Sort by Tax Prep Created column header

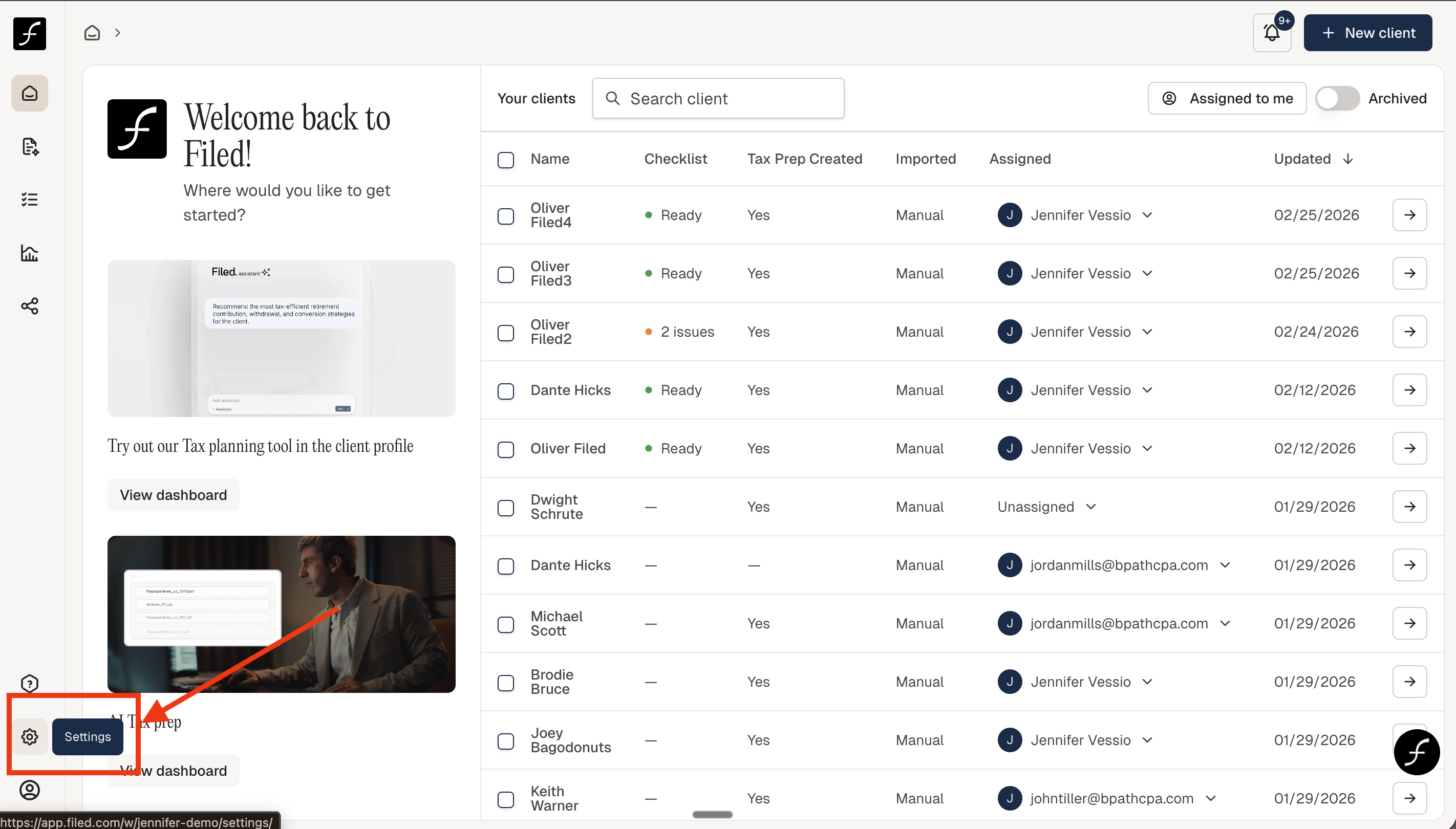804,159
